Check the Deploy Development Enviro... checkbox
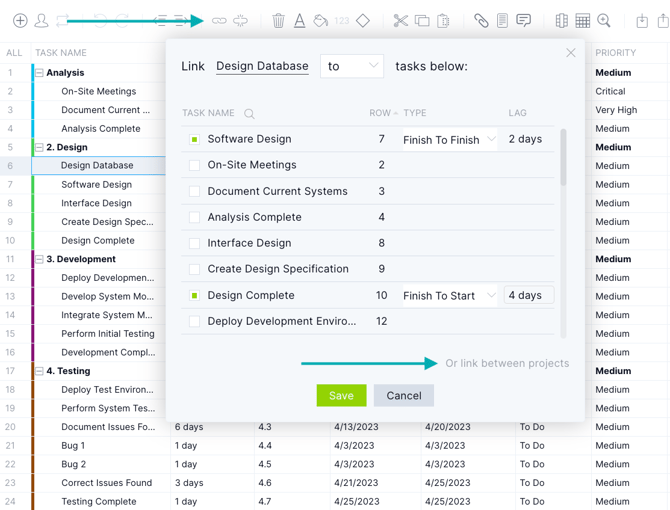Image resolution: width=670 pixels, height=510 pixels. point(194,321)
